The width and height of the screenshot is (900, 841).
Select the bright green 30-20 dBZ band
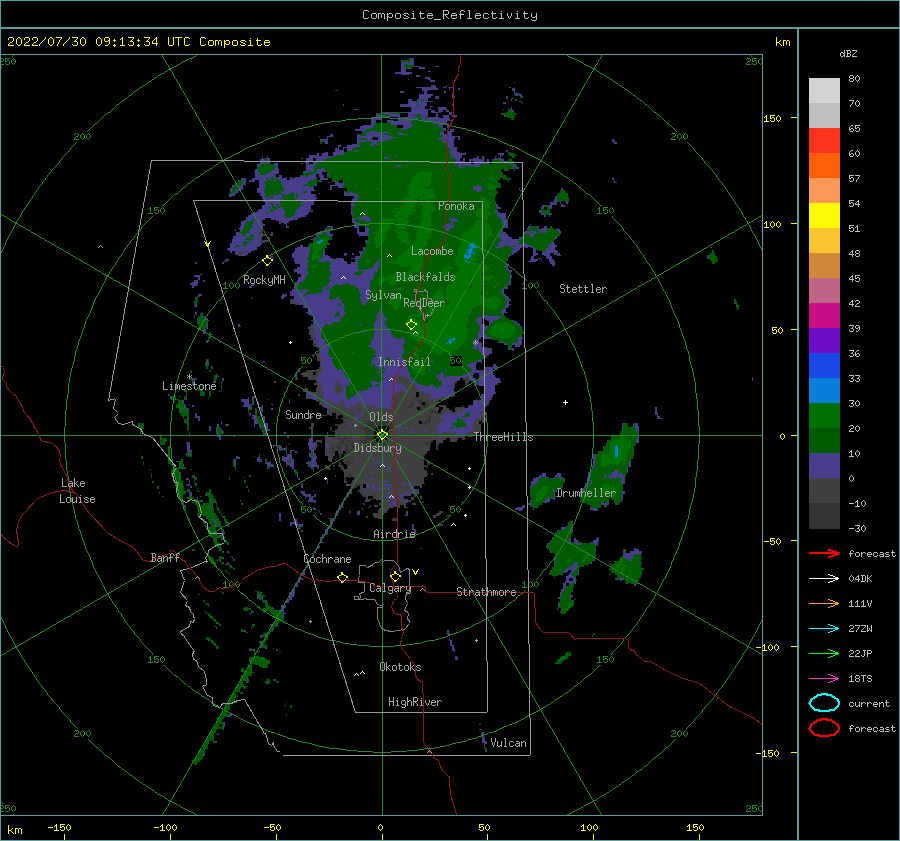pyautogui.click(x=824, y=415)
